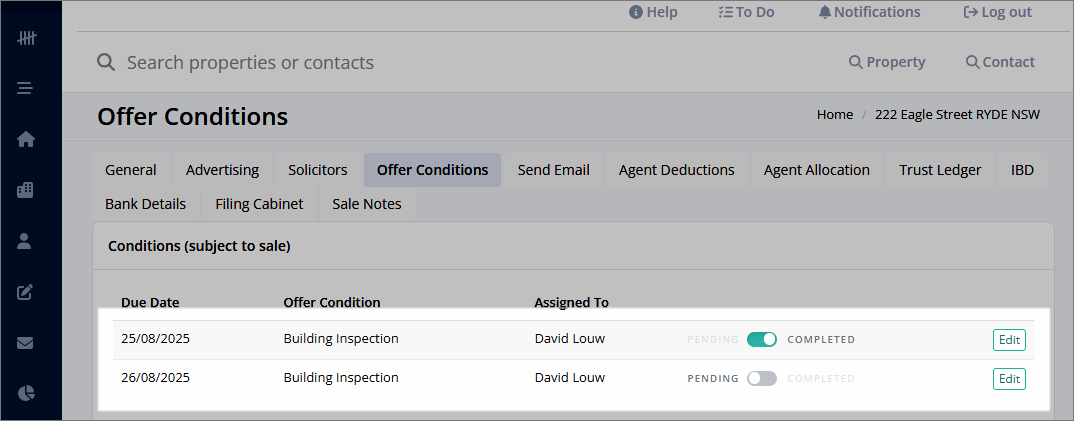Screen dimensions: 1074x421
Task: Open the IBD tab
Action: pyautogui.click(x=1023, y=170)
